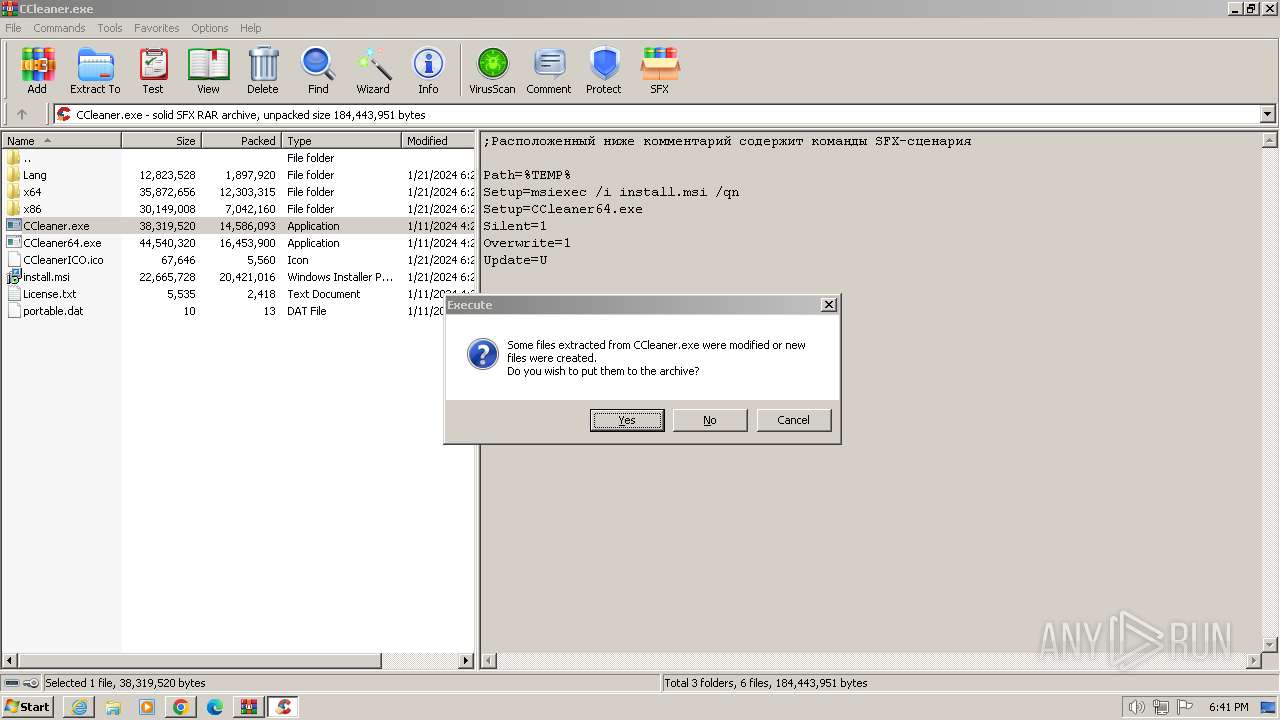Sort by the Modified column header
The image size is (1280, 720).
click(438, 141)
